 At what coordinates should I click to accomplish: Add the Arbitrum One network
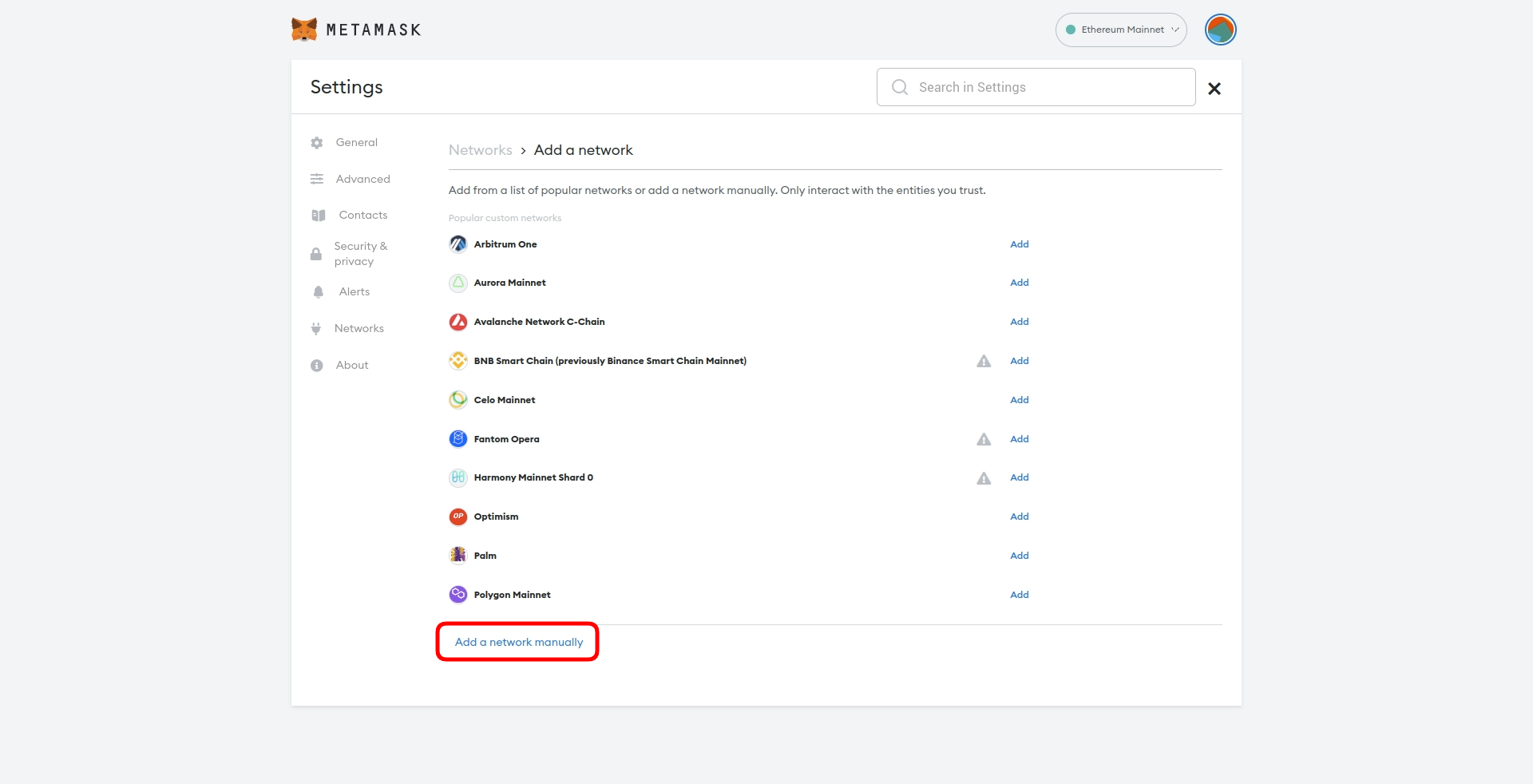pos(1020,244)
